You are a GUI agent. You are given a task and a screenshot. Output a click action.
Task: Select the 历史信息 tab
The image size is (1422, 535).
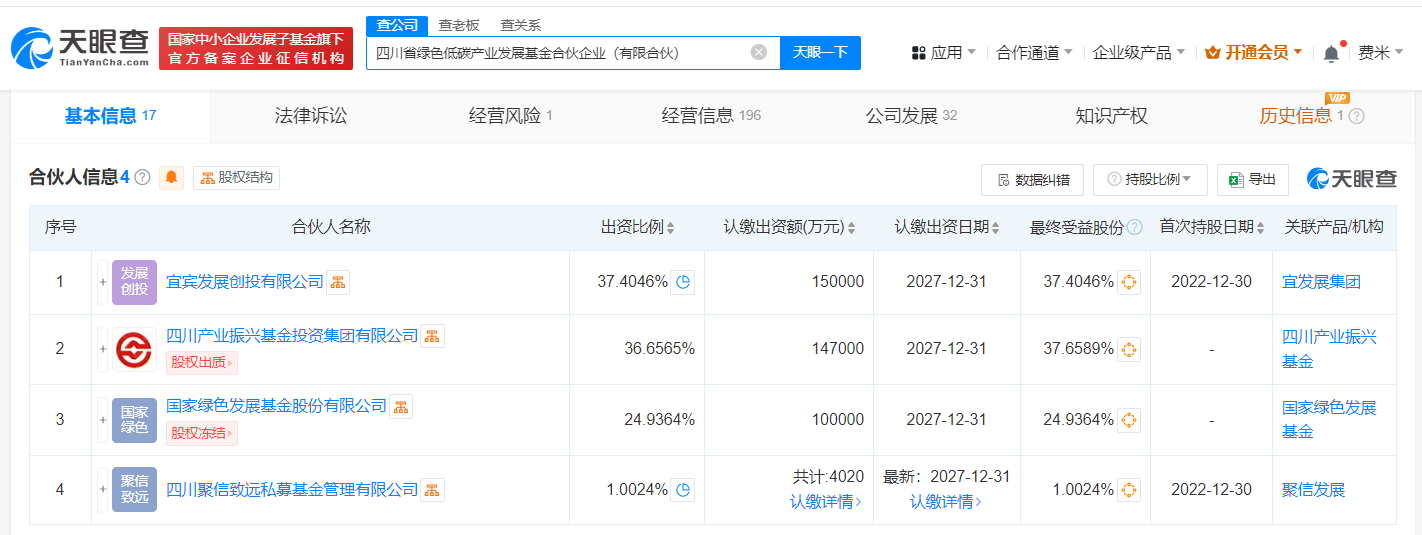coord(1302,116)
